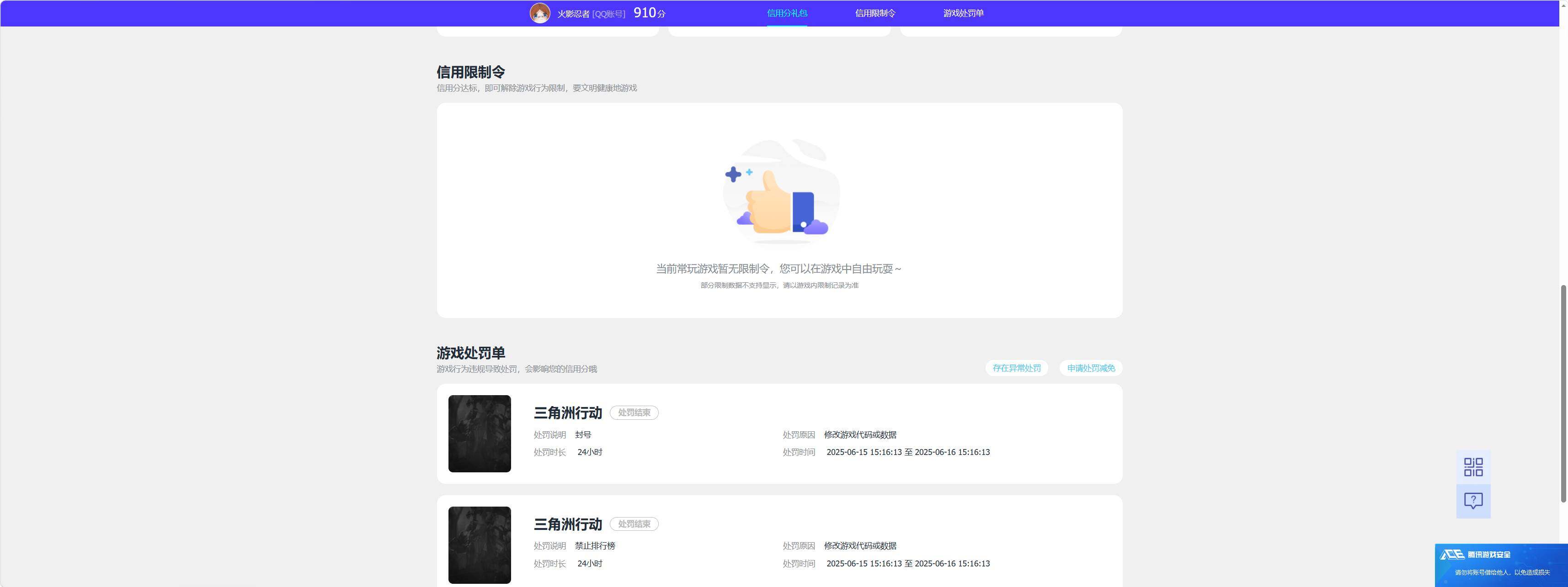Click the 处罚结束 badge on the 封号 record
This screenshot has height=587, width=1568.
pos(634,412)
